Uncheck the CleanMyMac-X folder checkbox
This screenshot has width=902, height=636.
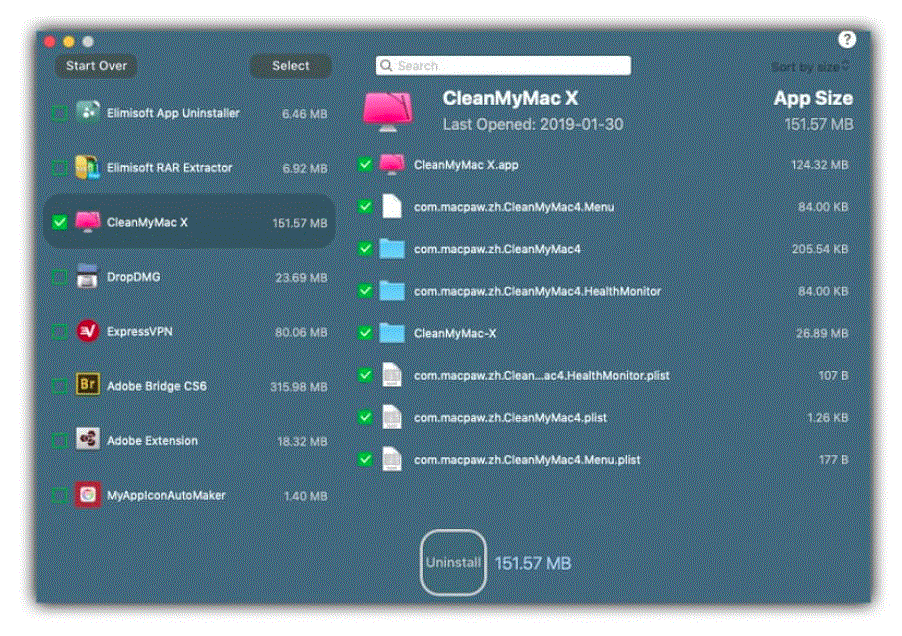[365, 333]
